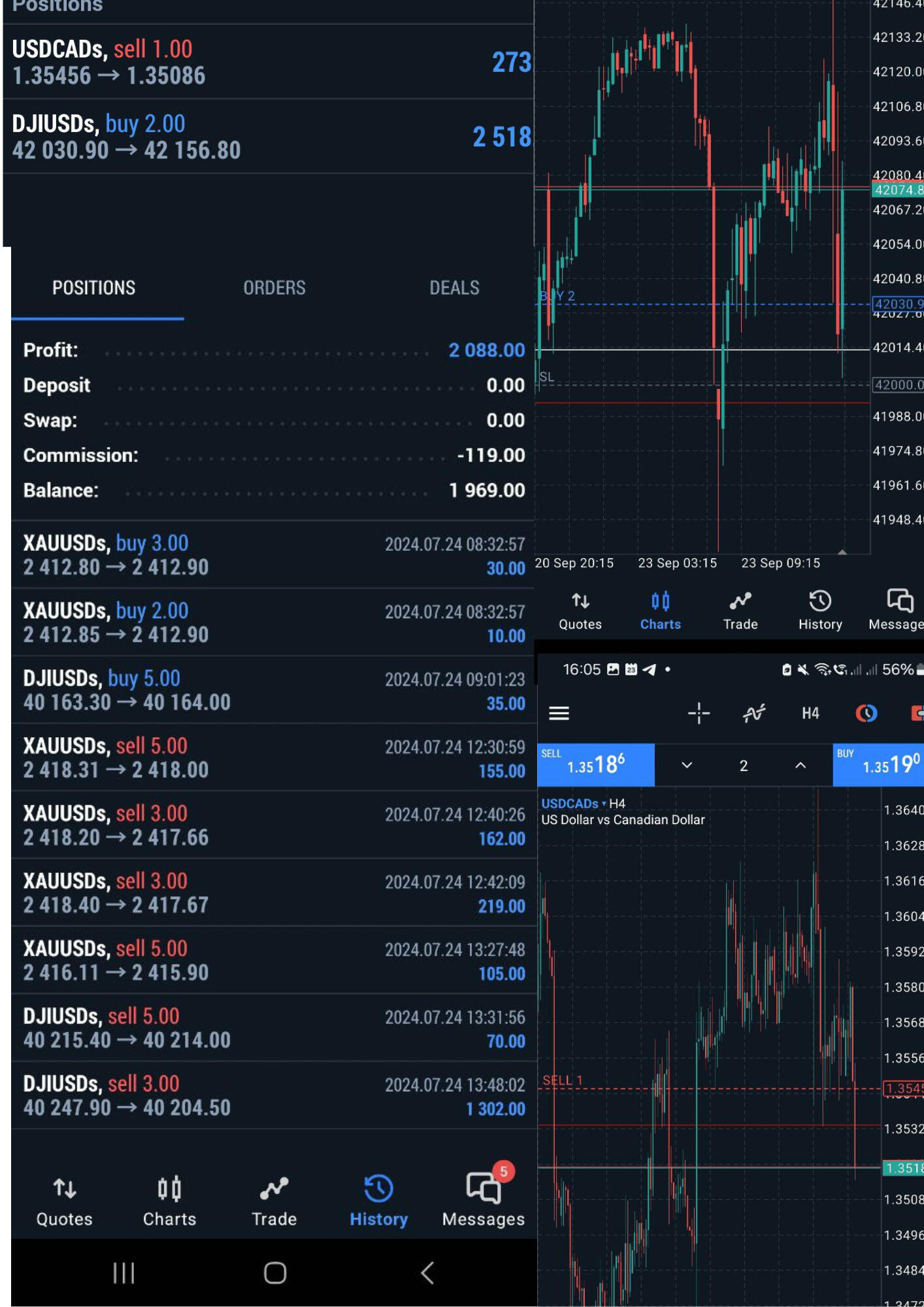This screenshot has height=1307, width=924.
Task: Decrease trade volume with down chevron
Action: pos(687,765)
